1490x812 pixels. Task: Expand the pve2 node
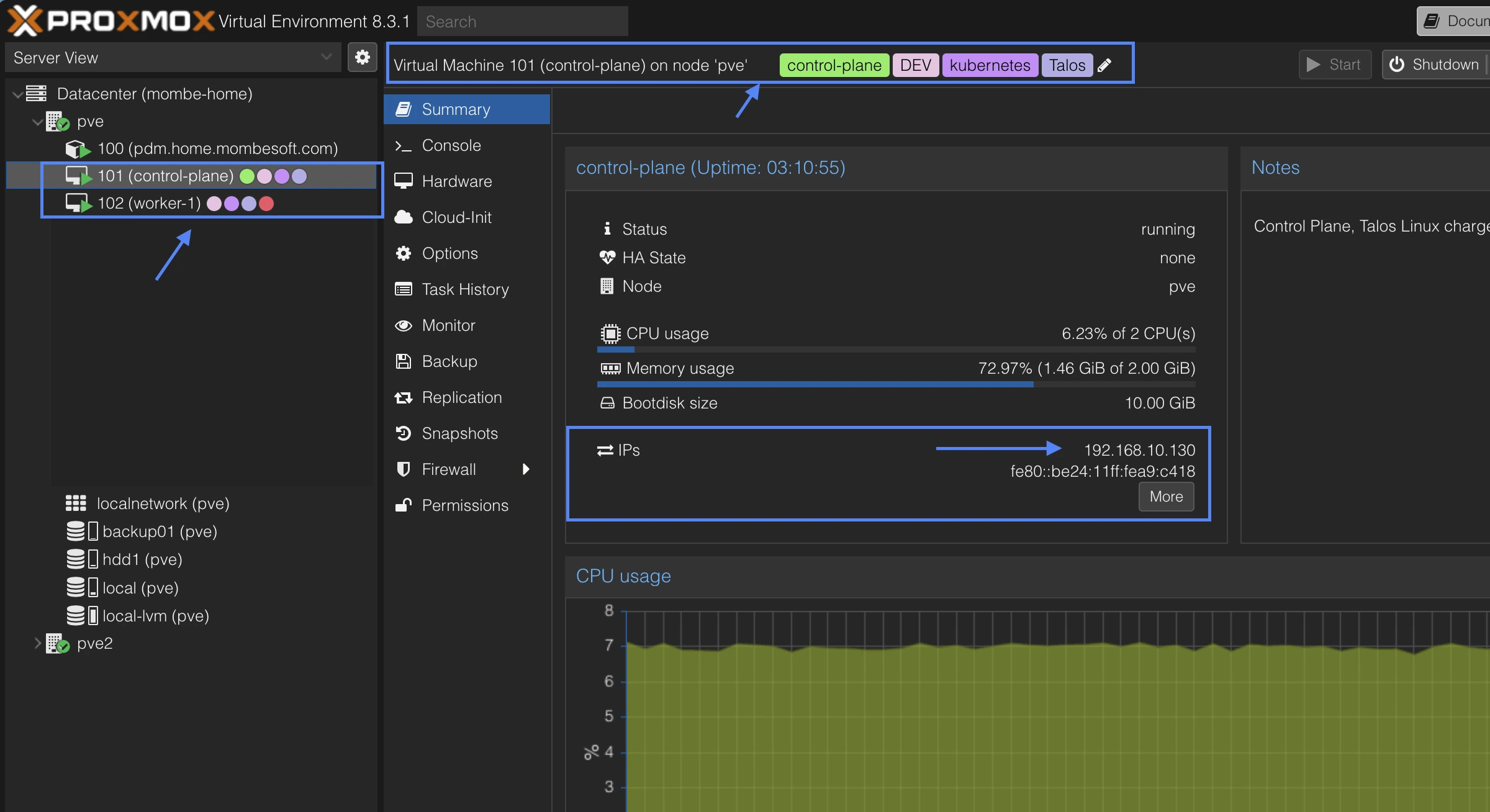pos(37,643)
